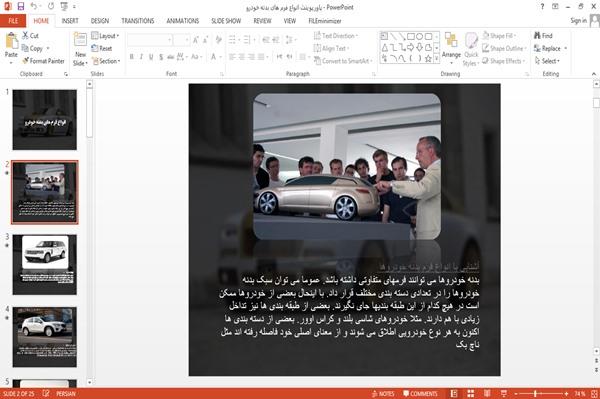Viewport: 600px width, 399px height.
Task: Click the zoom in plus icon
Action: coord(566,394)
